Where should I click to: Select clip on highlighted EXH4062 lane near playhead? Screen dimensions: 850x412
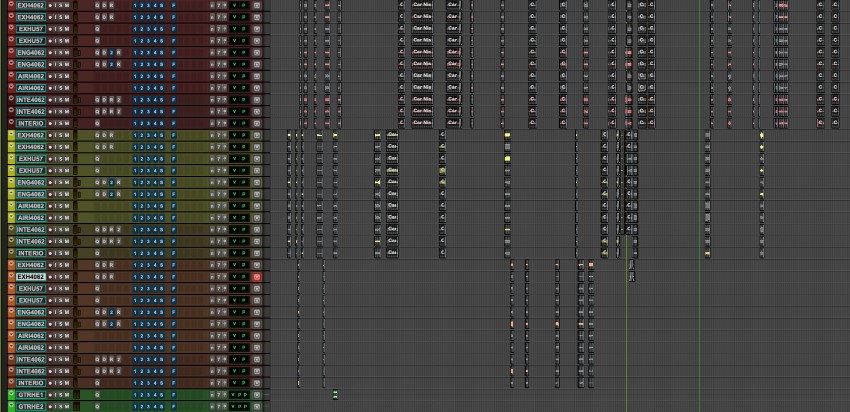tap(632, 276)
